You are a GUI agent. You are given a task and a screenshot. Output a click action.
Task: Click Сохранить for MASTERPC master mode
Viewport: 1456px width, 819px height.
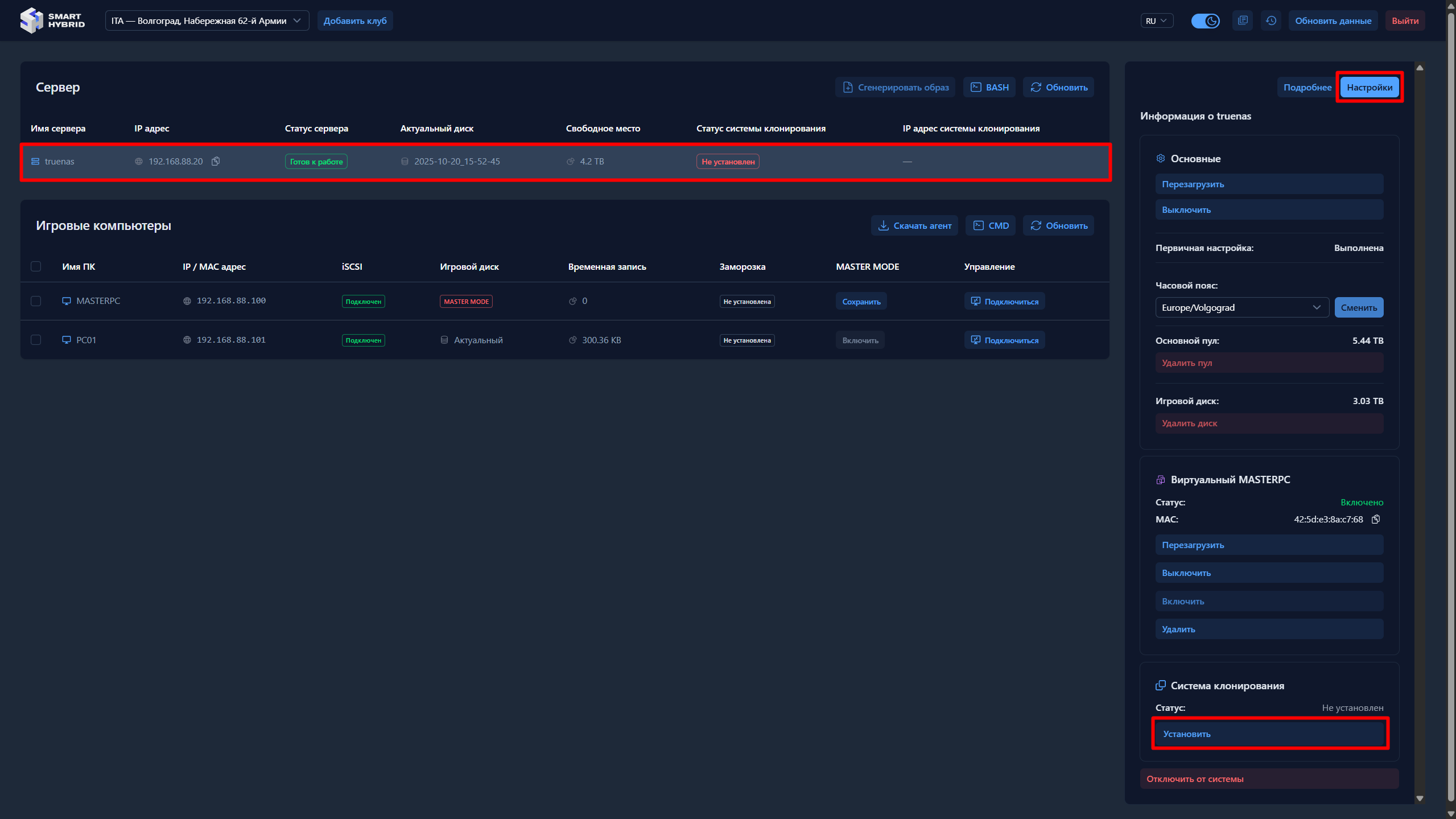point(861,302)
